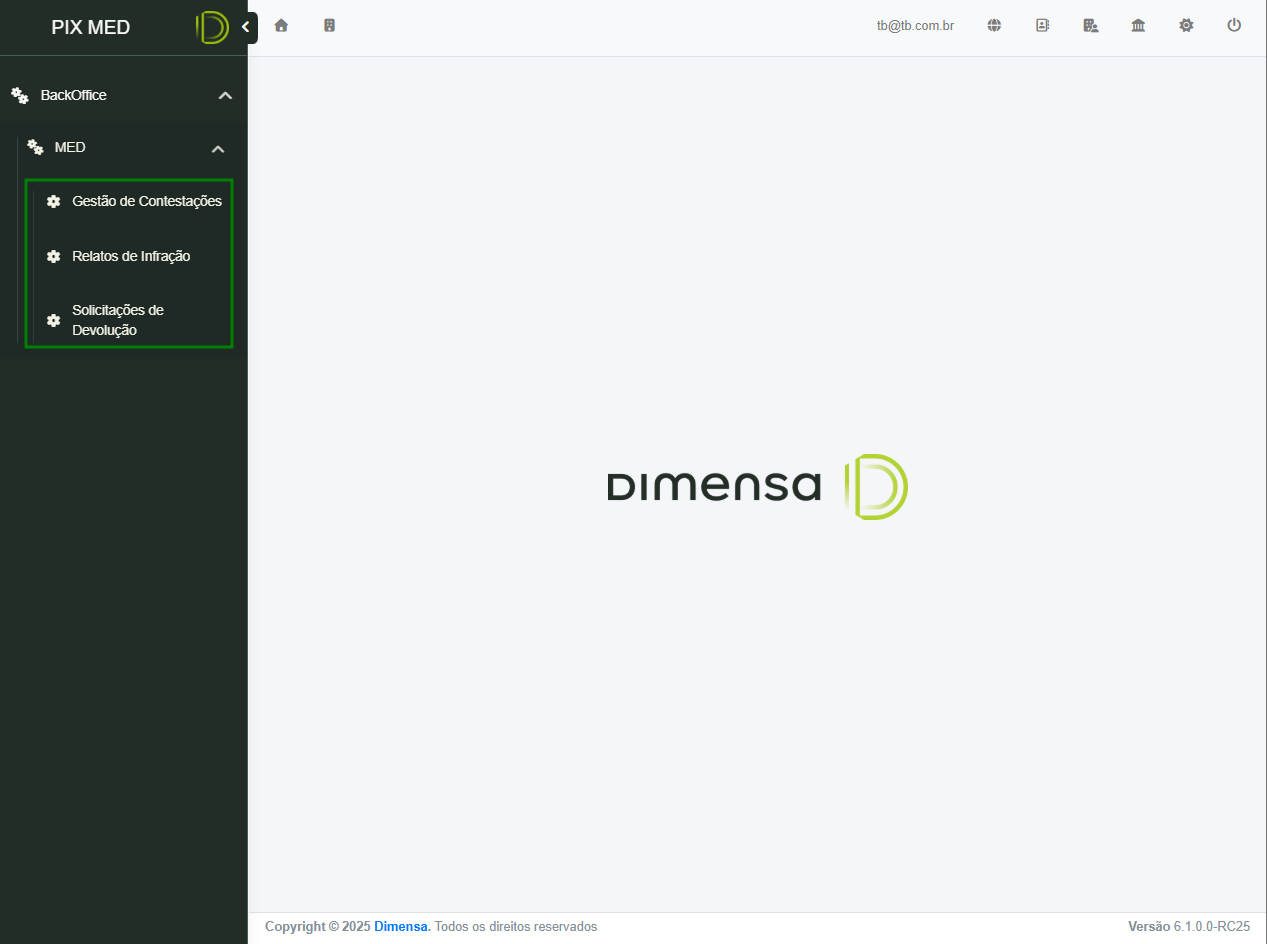Screen dimensions: 1267x944
Task: Follow the Dimensa footer link
Action: (x=402, y=927)
